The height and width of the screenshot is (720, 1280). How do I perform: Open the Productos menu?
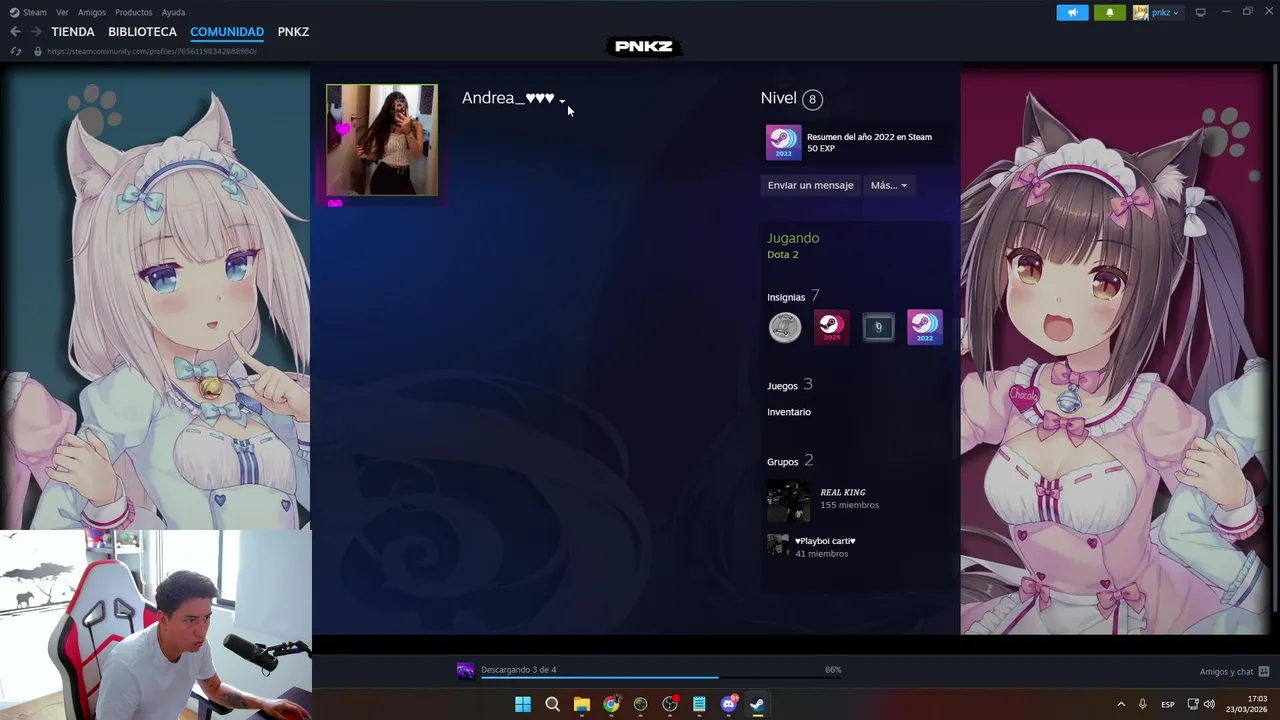[134, 12]
